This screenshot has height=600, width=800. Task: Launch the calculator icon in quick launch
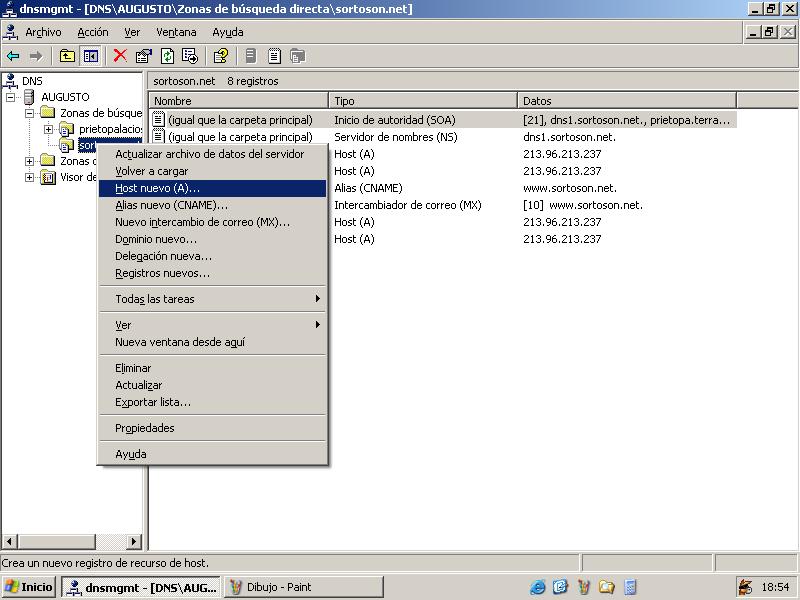coord(631,587)
